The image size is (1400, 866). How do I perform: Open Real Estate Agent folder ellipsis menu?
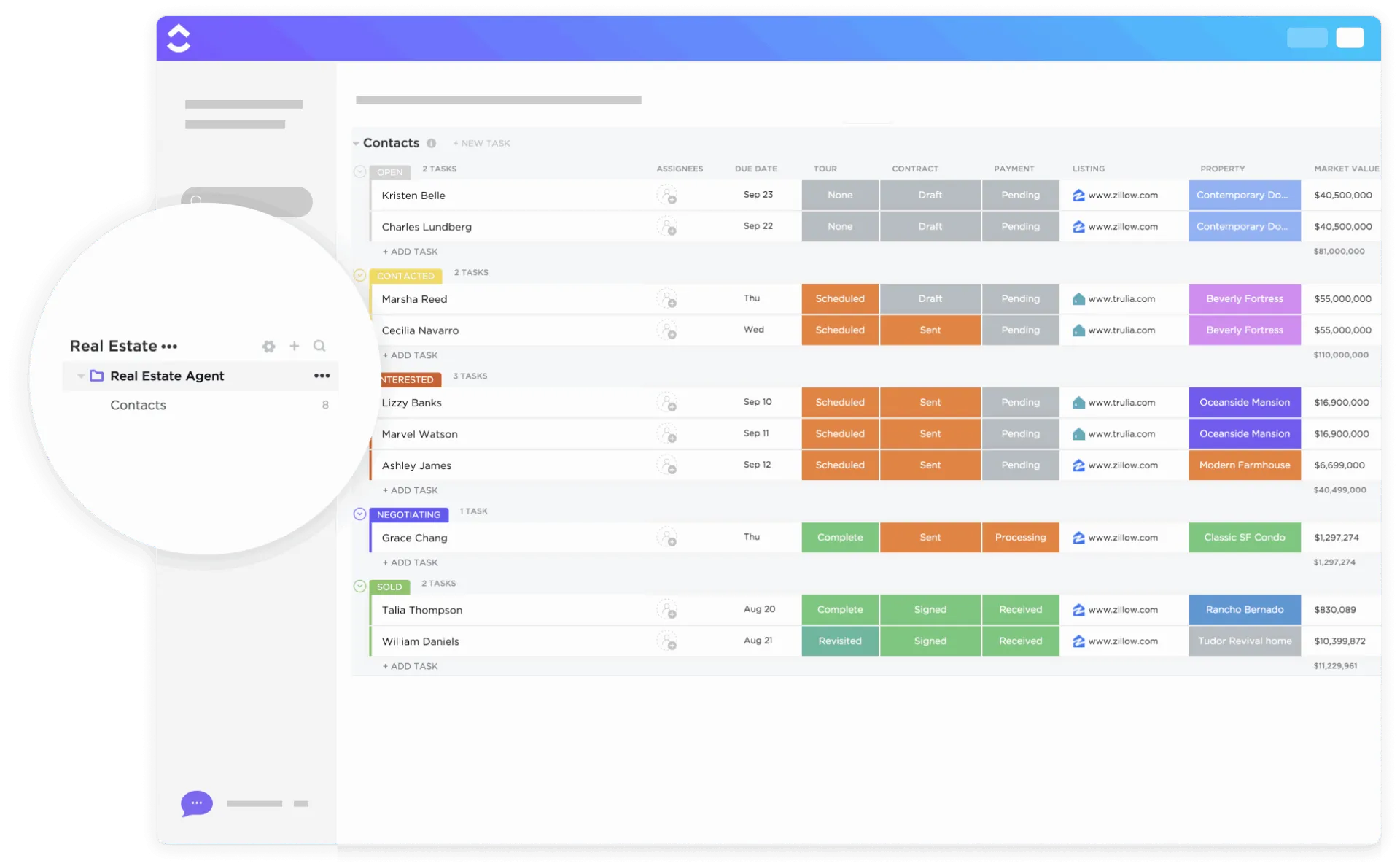click(x=322, y=376)
